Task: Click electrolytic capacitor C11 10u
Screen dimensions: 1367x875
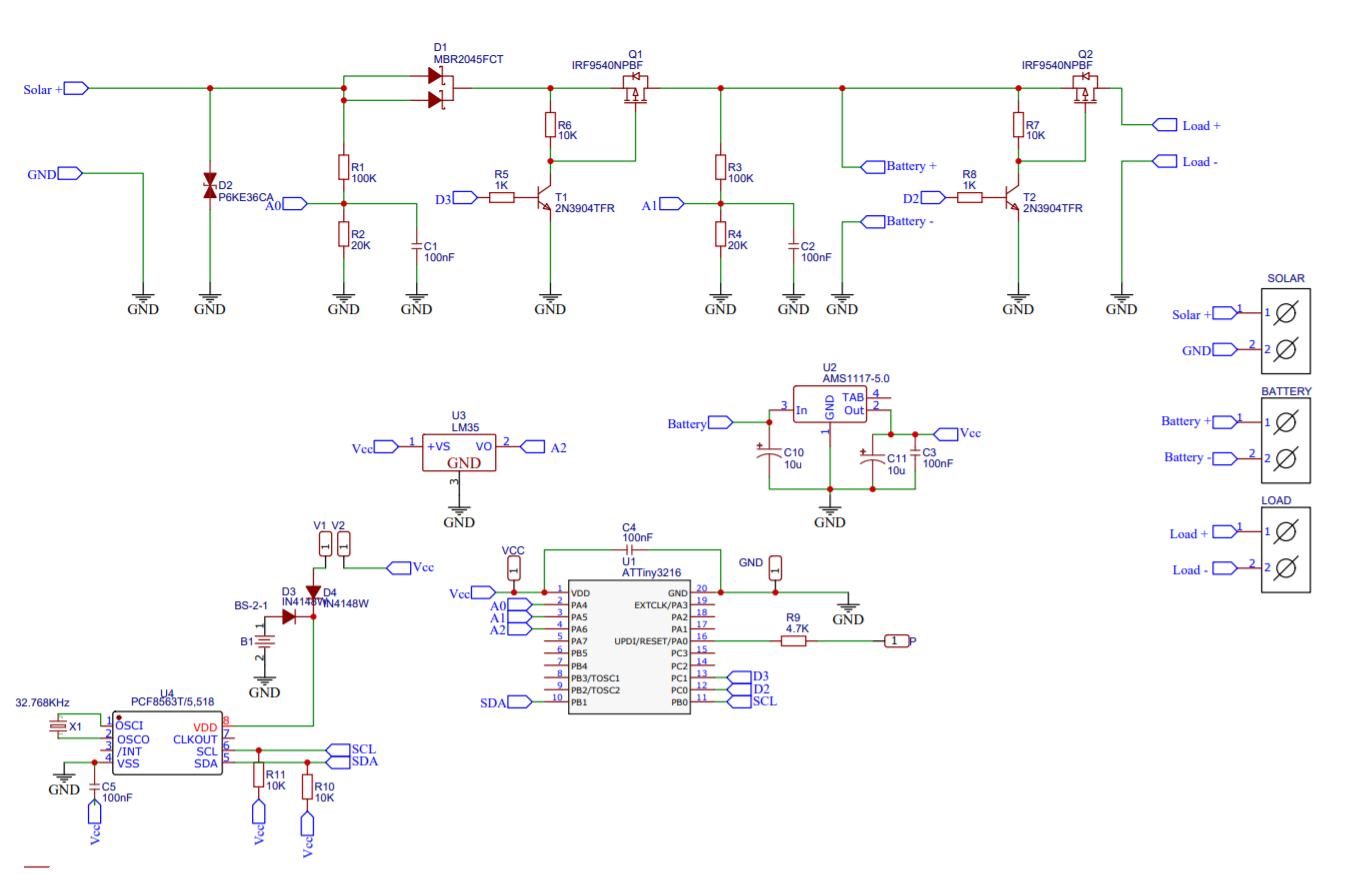Action: pyautogui.click(x=873, y=457)
